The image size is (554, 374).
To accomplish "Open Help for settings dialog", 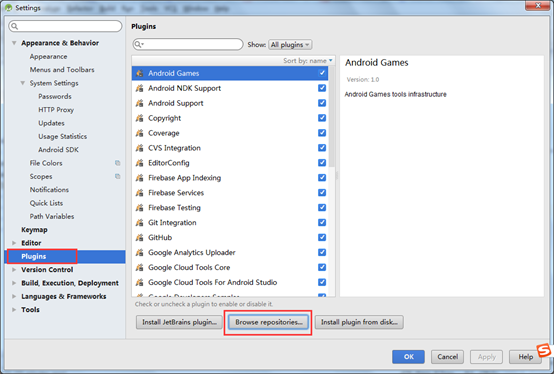I will (x=525, y=357).
